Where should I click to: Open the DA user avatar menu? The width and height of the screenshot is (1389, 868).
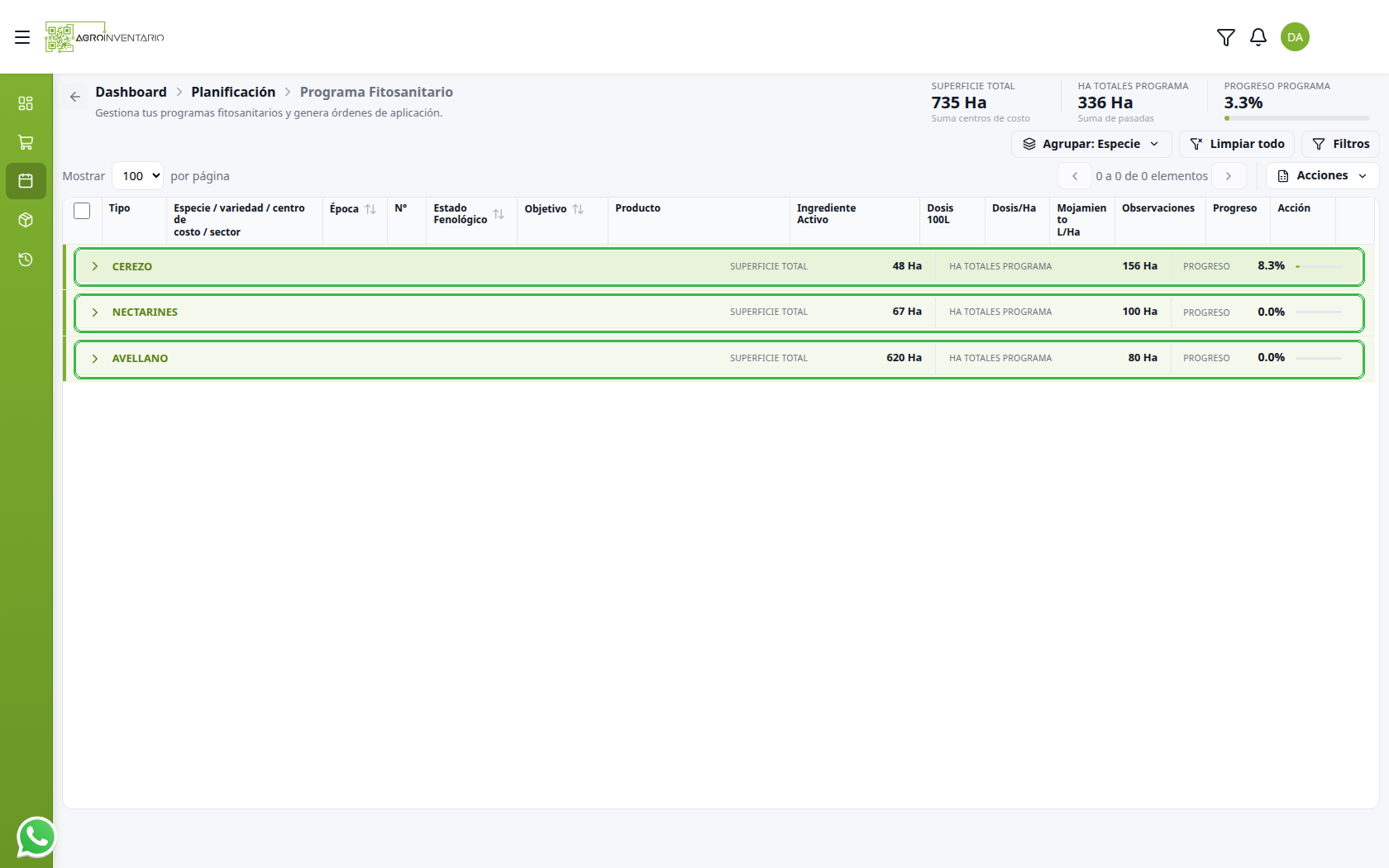pyautogui.click(x=1295, y=37)
